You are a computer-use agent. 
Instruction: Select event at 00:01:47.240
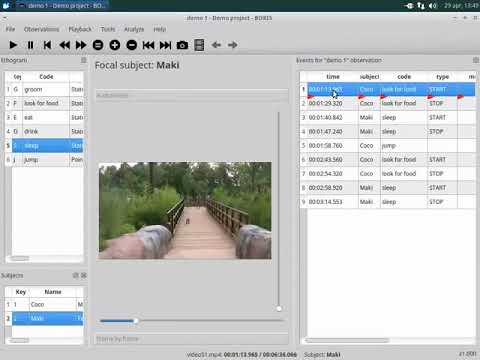click(388, 131)
